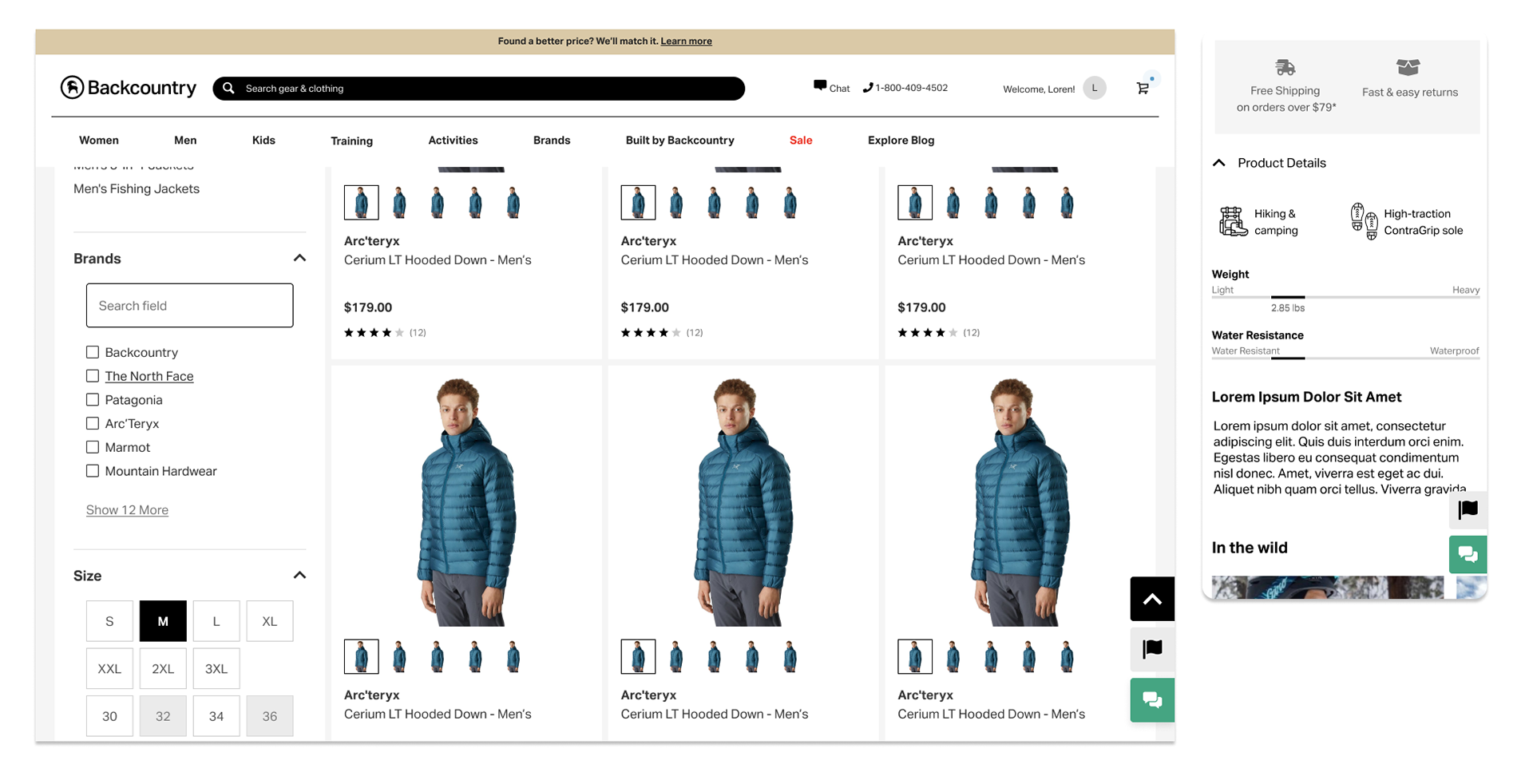Open the Women menu
Screen dimensions: 1533x784
(x=99, y=140)
